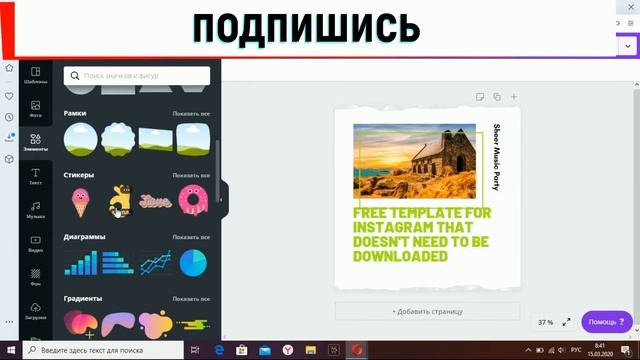Add the pink-yellow splash gradient
Screen dimensions: 640x360
[156, 325]
